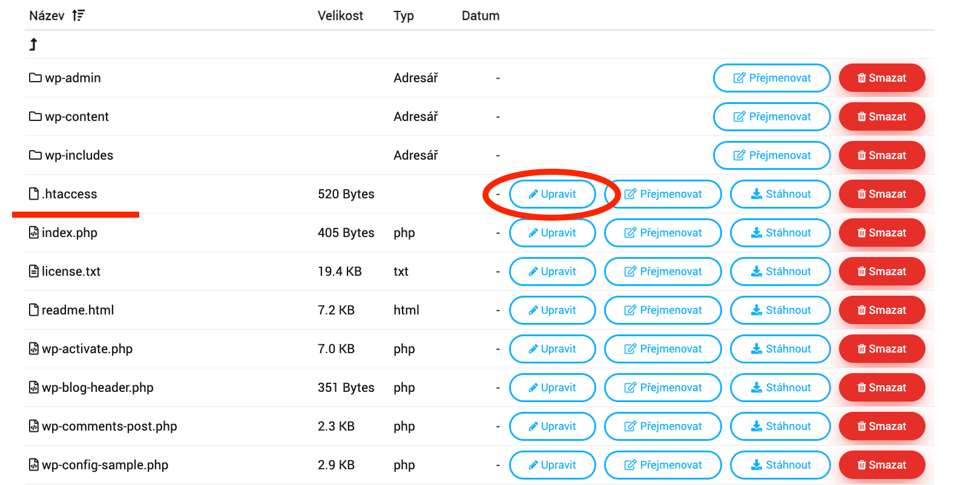Viewport: 960px width, 485px height.
Task: Delete the wp-admin folder with Smazat
Action: coord(882,78)
